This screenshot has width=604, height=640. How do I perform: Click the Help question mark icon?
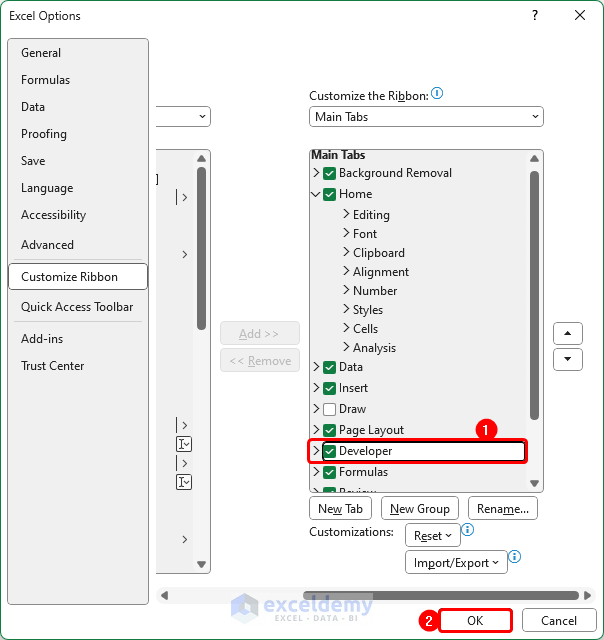[535, 16]
